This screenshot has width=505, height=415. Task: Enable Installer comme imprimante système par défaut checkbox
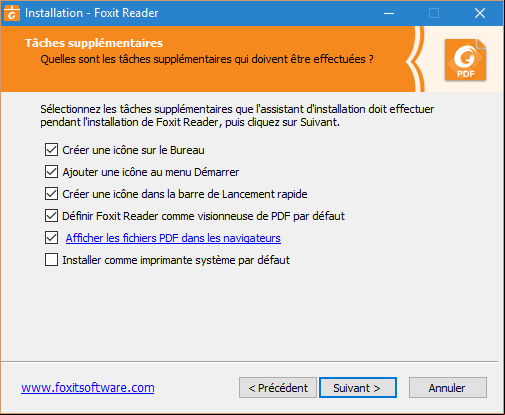[51, 260]
